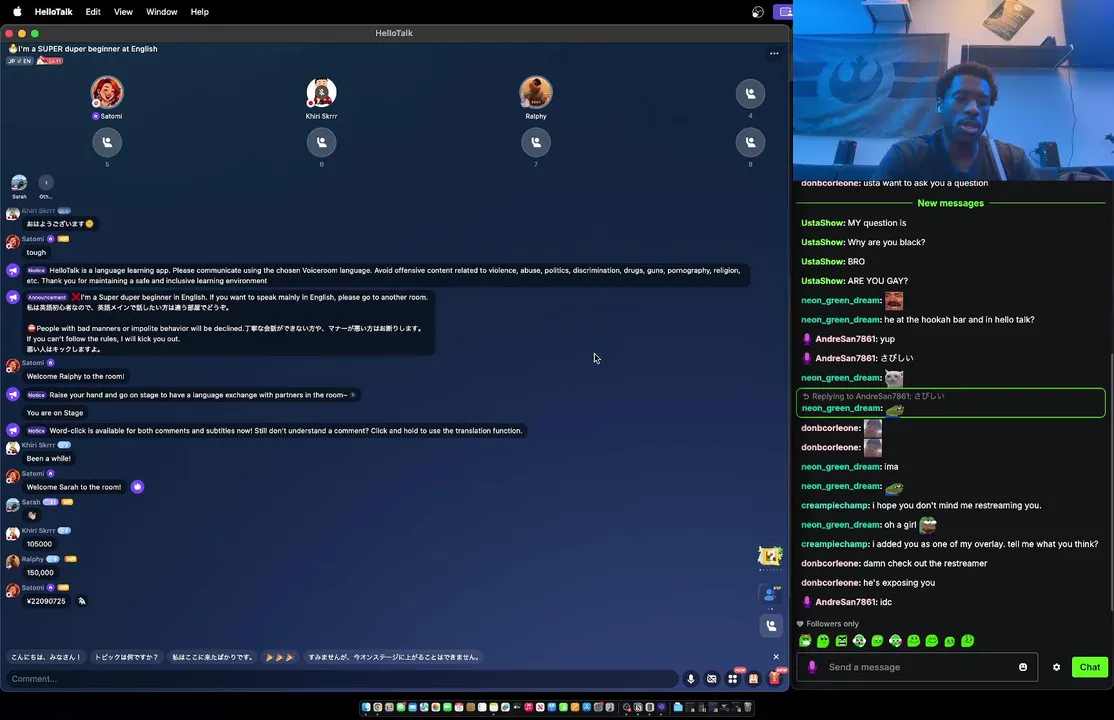Screen dimensions: 1114x720
Task: Open the four-square apps grid icon
Action: pyautogui.click(x=732, y=679)
